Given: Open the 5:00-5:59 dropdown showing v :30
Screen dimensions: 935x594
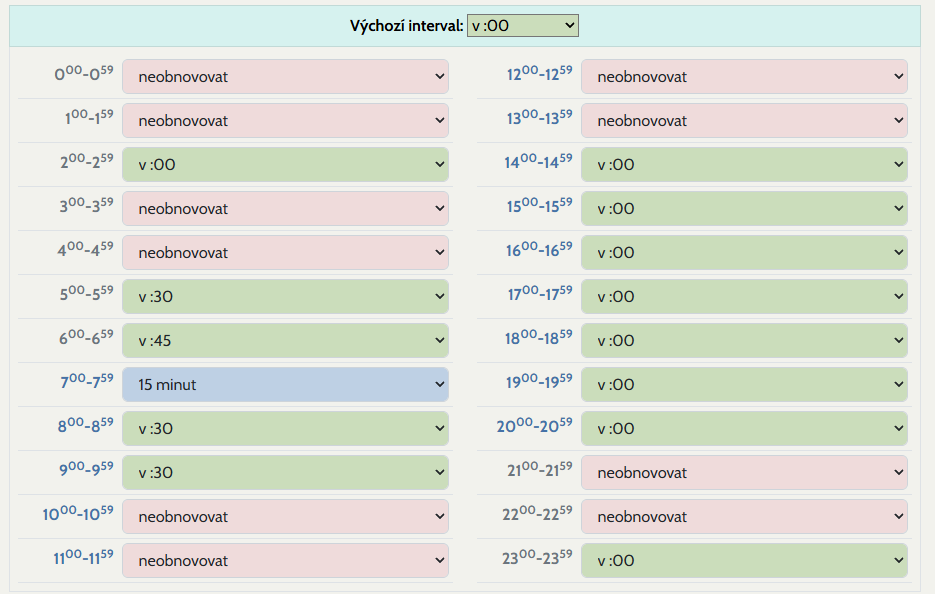Looking at the screenshot, I should pos(285,296).
